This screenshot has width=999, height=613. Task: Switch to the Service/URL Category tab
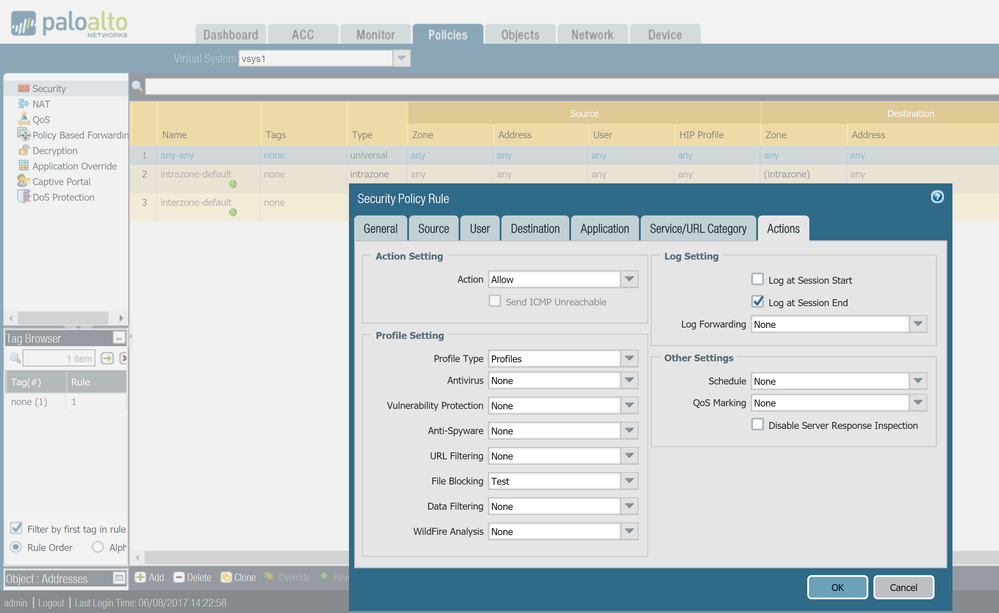(697, 228)
